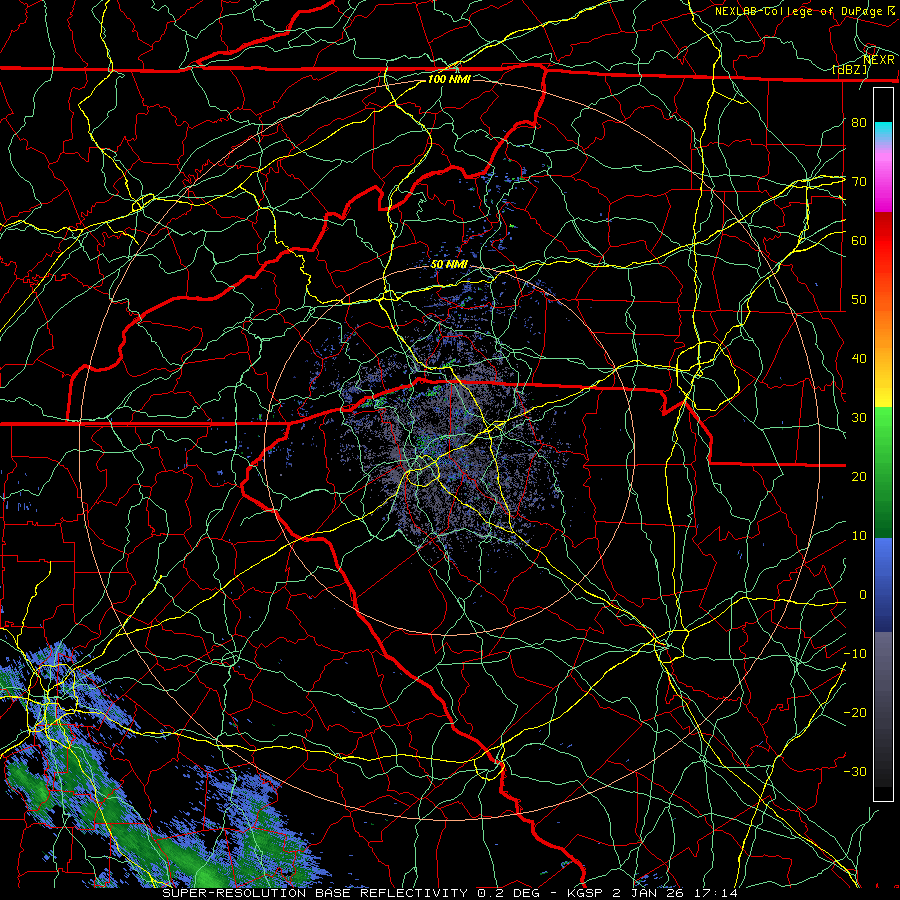Click the 10 value on the dBZ scale
This screenshot has height=900, width=900.
pyautogui.click(x=859, y=536)
